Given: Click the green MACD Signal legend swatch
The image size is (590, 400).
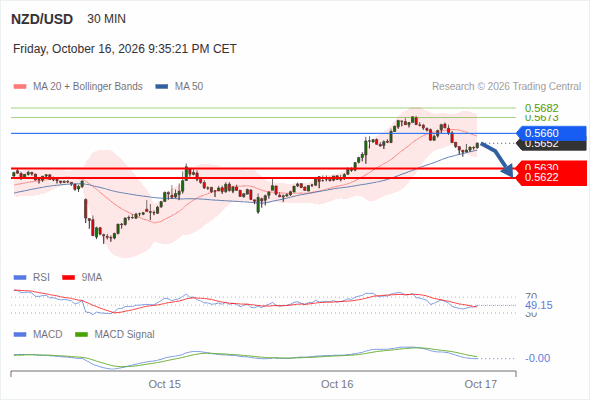Looking at the screenshot, I should pos(81,335).
